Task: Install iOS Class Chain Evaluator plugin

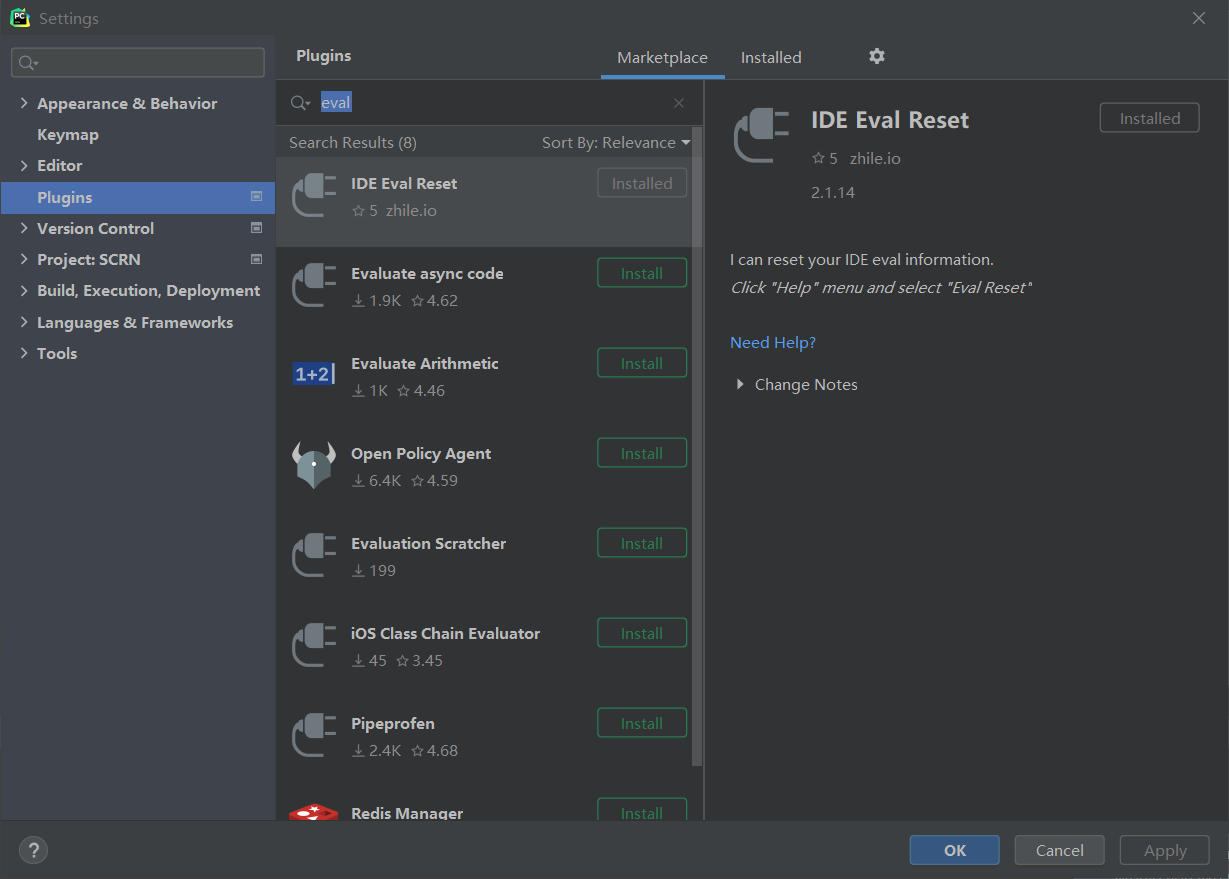Action: coord(642,633)
